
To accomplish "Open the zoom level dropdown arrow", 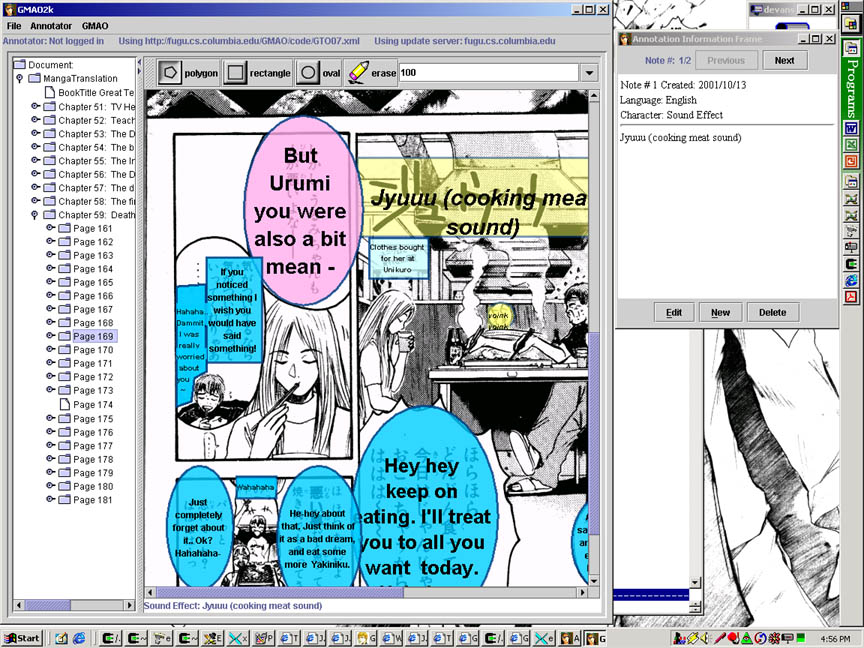I will tap(590, 73).
